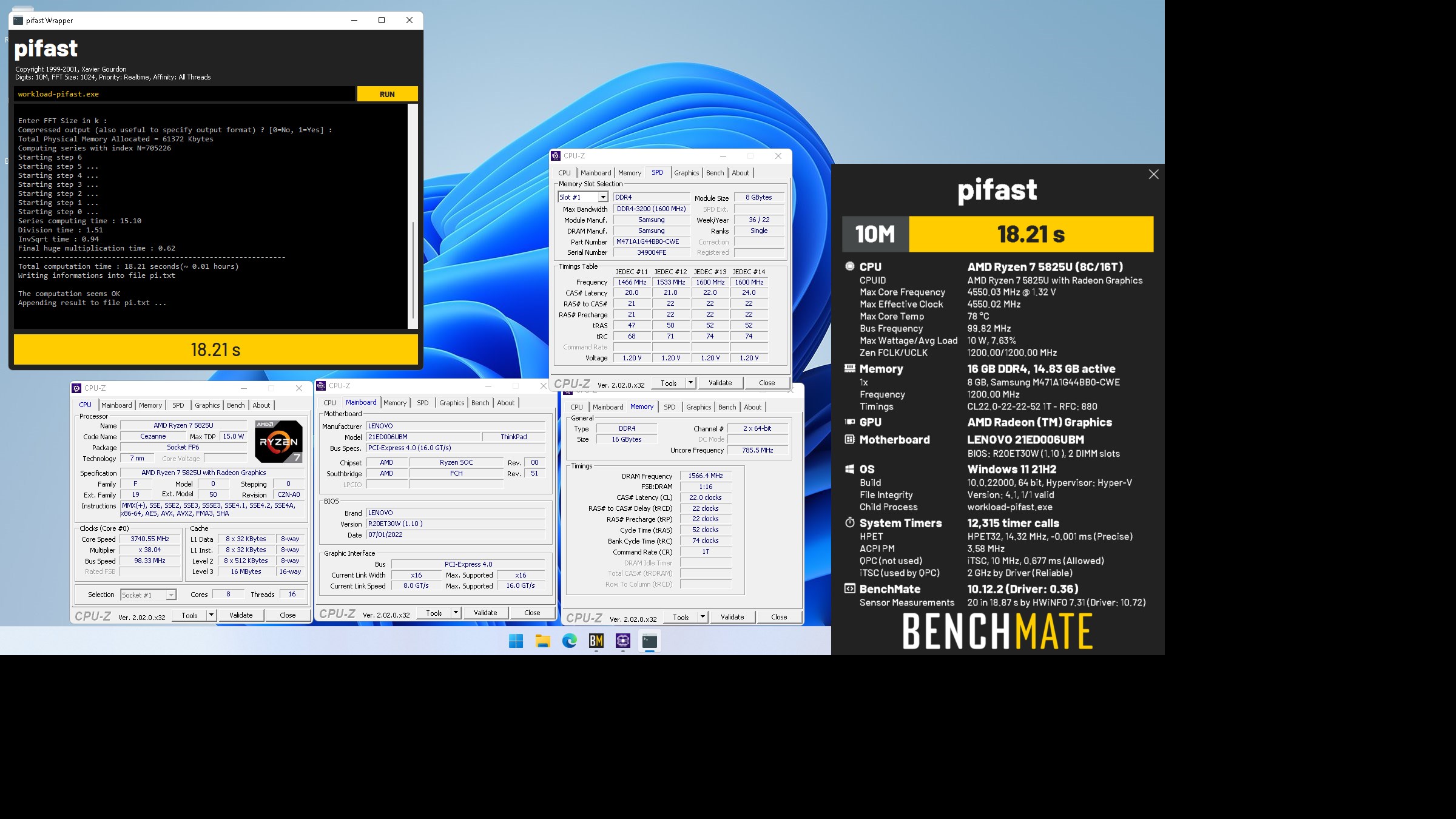Close the BenchMate result panel
The width and height of the screenshot is (1456, 819).
pyautogui.click(x=1153, y=174)
